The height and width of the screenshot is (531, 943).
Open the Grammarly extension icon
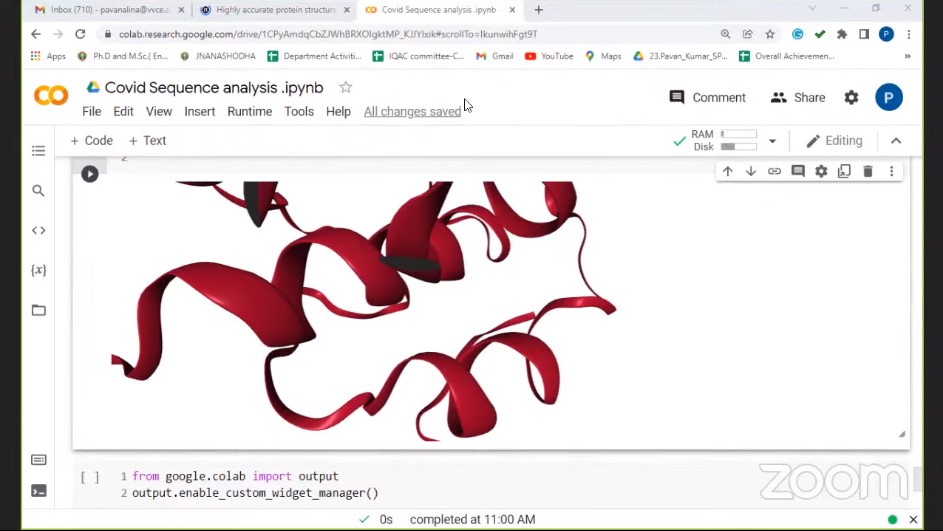click(x=797, y=34)
